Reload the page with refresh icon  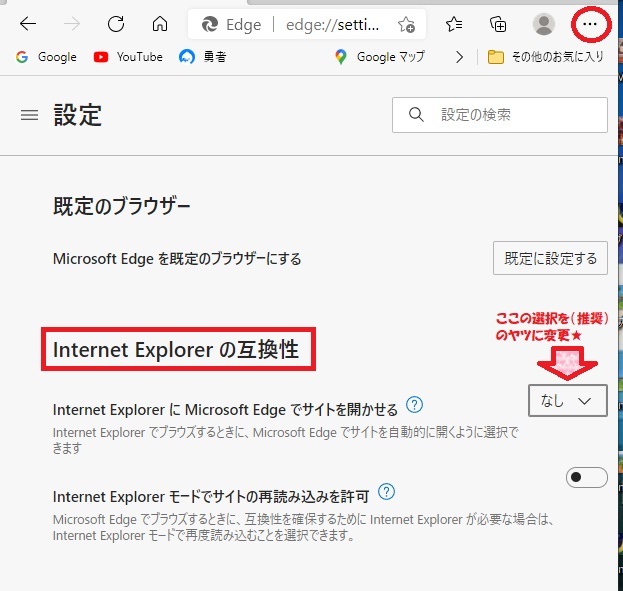coord(116,24)
